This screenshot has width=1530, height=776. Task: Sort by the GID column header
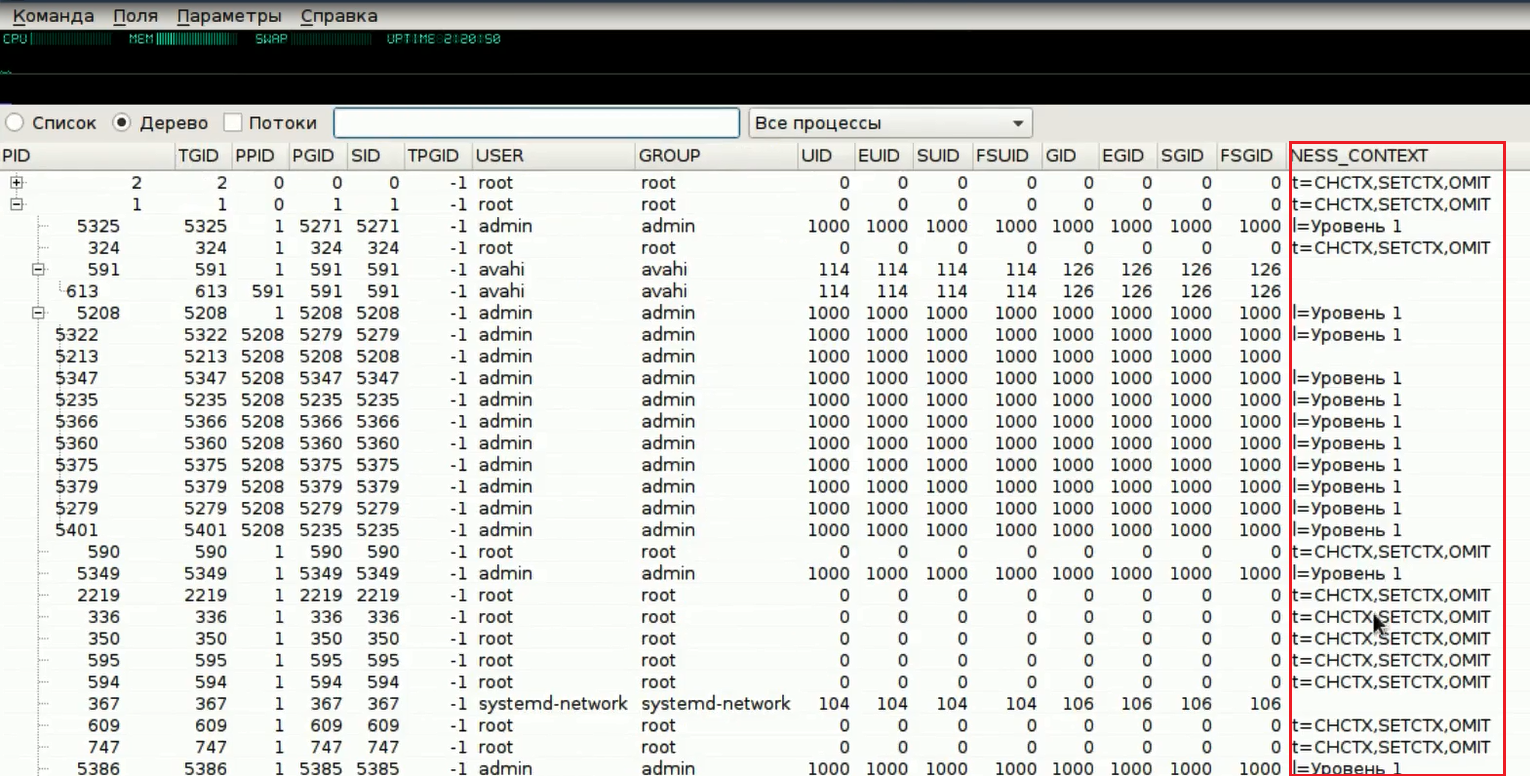(x=1070, y=155)
